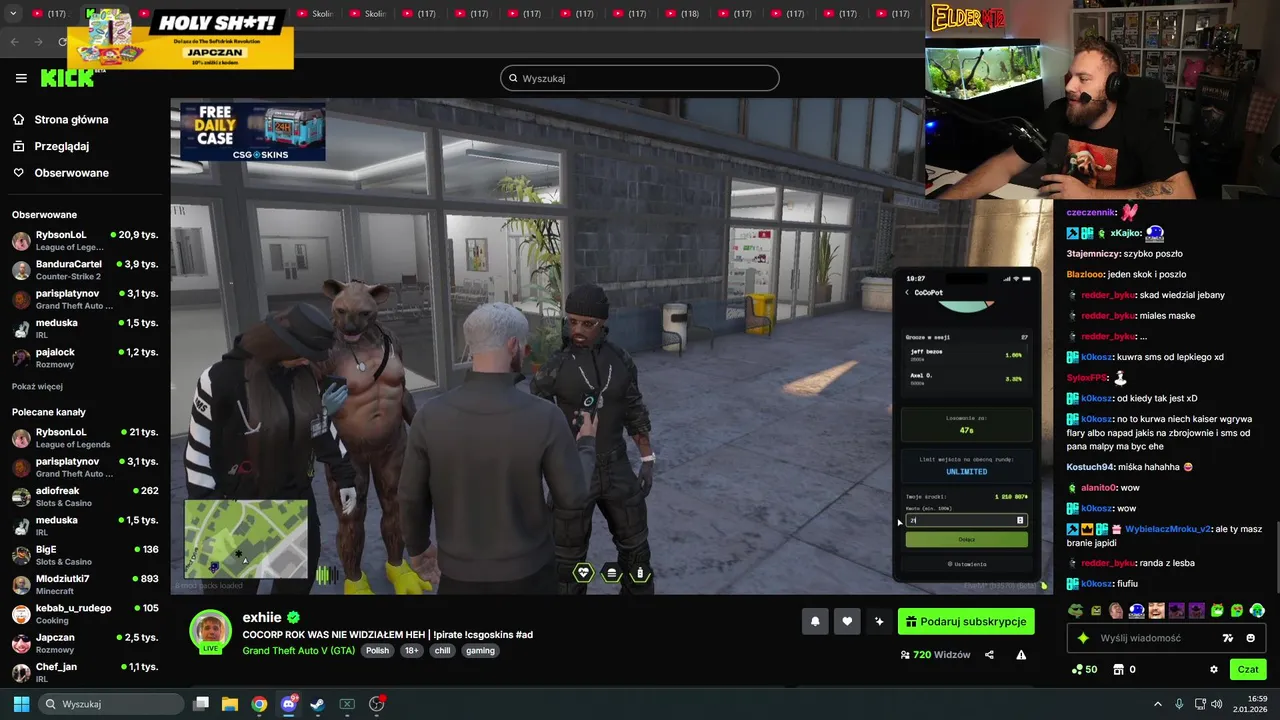Click the amount stepper in phone Kwota field
The width and height of the screenshot is (1280, 720).
point(1020,520)
